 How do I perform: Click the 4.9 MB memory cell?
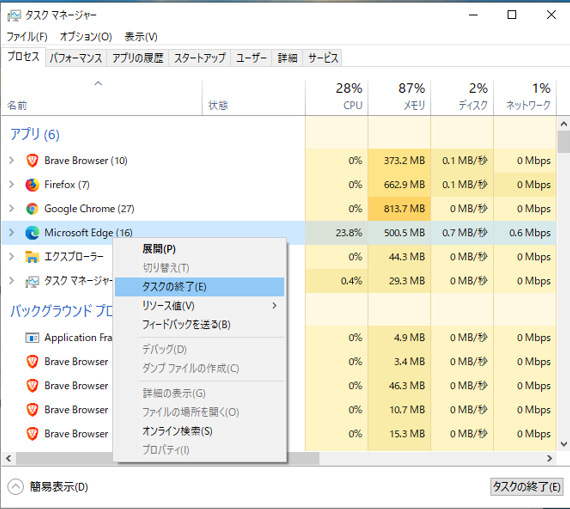pos(400,338)
